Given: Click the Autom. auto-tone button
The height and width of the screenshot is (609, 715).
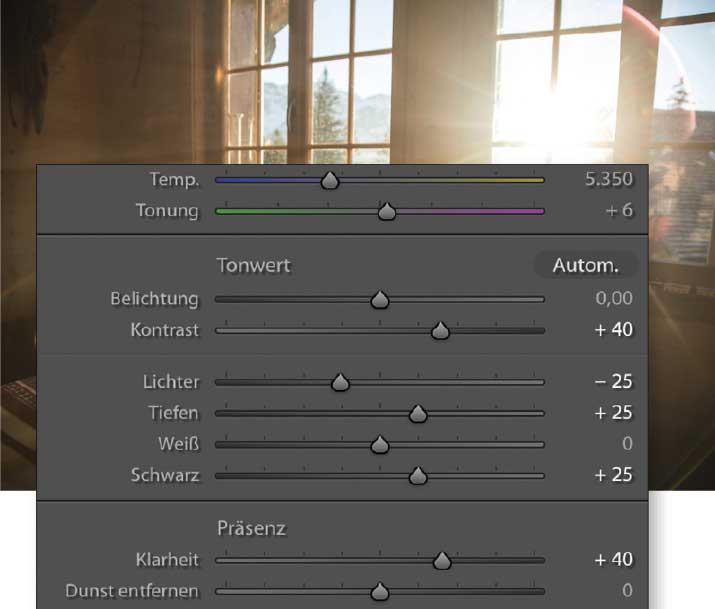Looking at the screenshot, I should click(585, 265).
